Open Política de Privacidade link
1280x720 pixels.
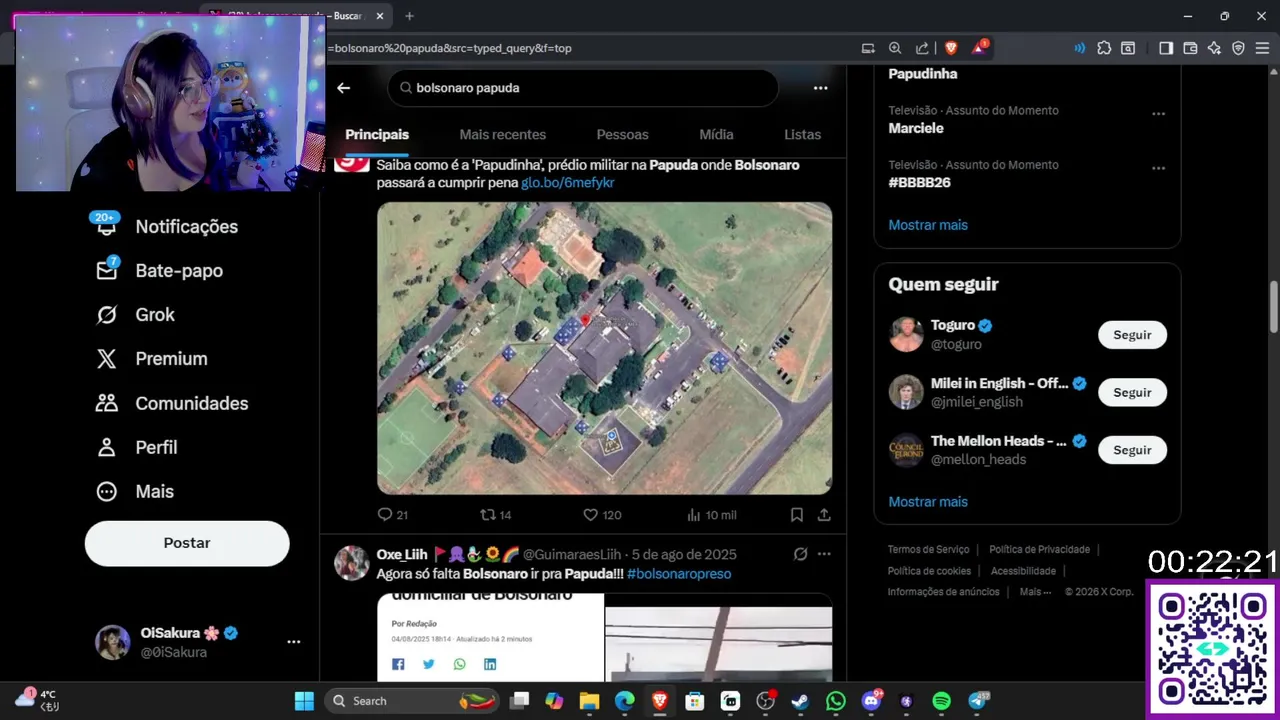(1040, 549)
